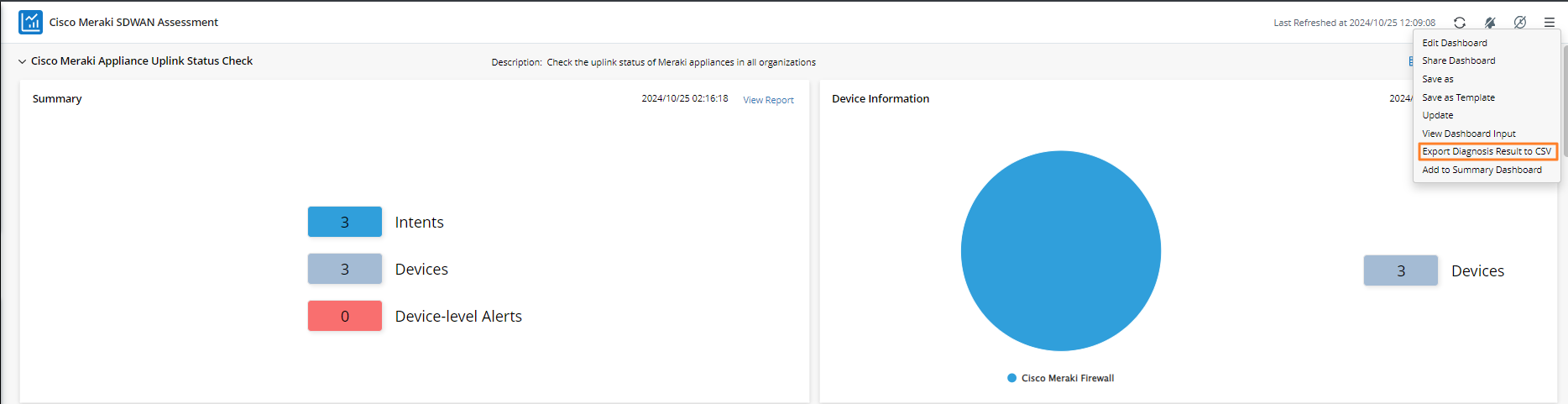
Task: Collapse Cisco Meraki Appliance Uplink Status Check section
Action: click(x=23, y=61)
